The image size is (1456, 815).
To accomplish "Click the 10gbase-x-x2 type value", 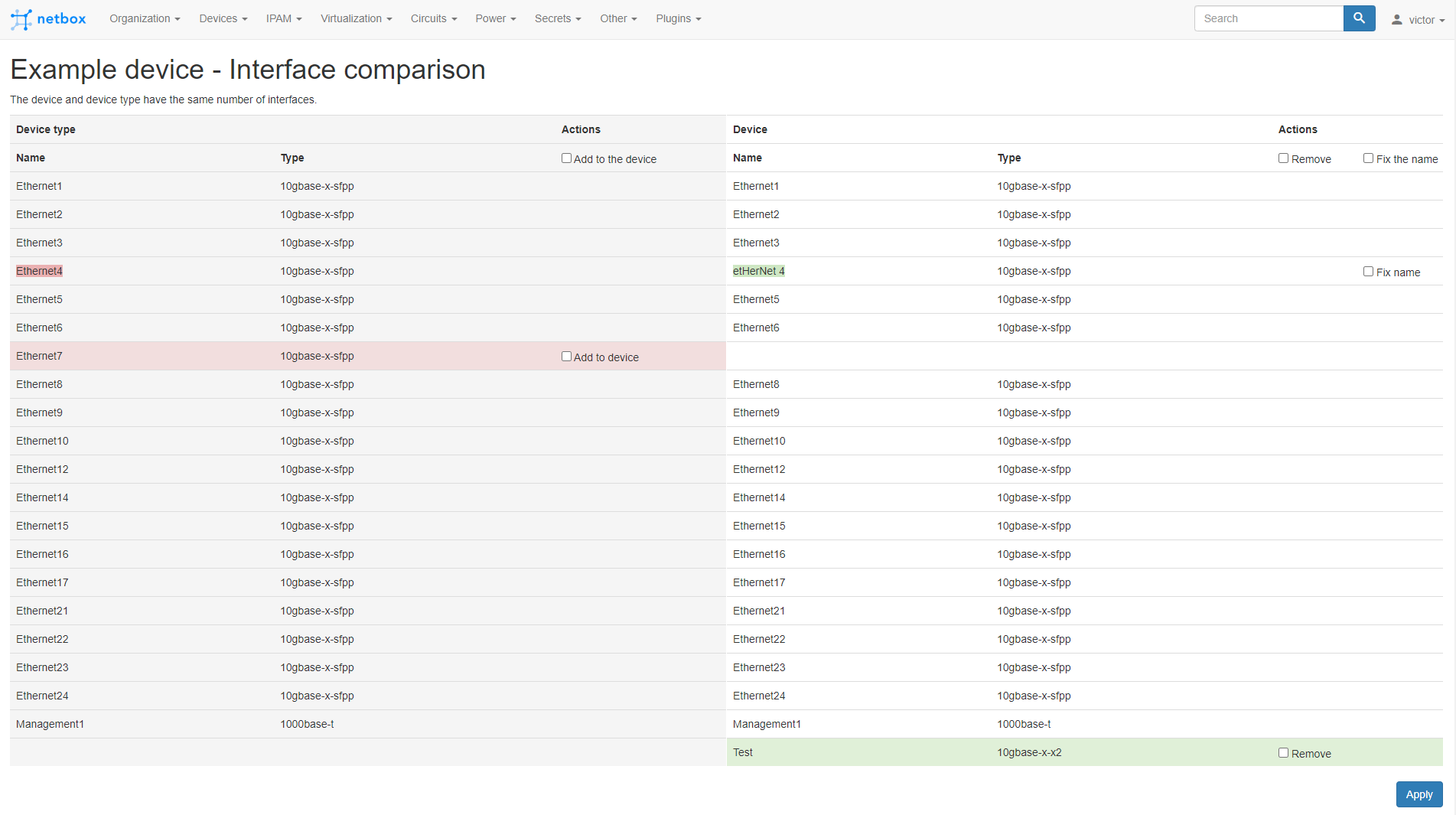I will click(x=1029, y=752).
